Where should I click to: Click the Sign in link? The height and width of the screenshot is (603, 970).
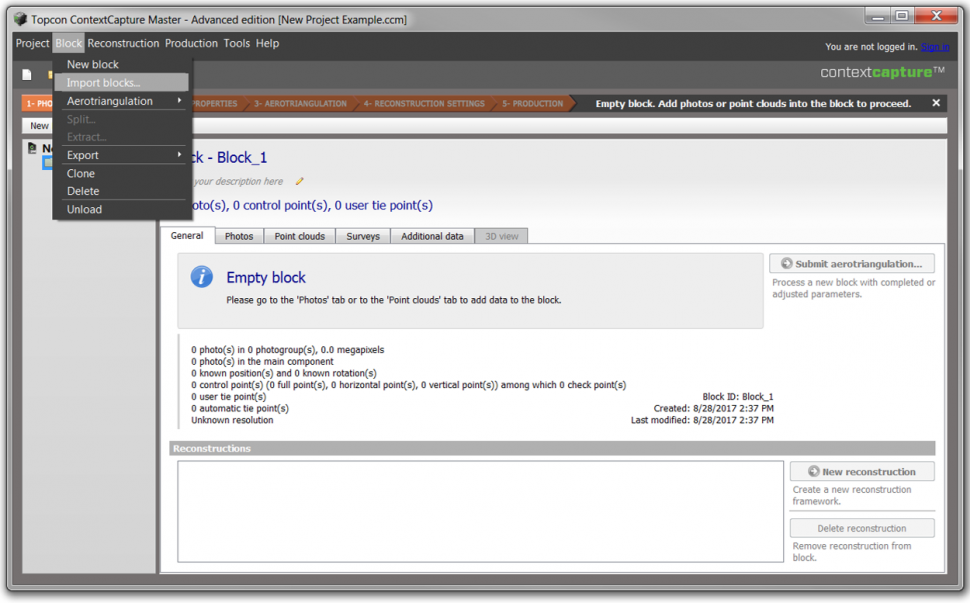935,47
